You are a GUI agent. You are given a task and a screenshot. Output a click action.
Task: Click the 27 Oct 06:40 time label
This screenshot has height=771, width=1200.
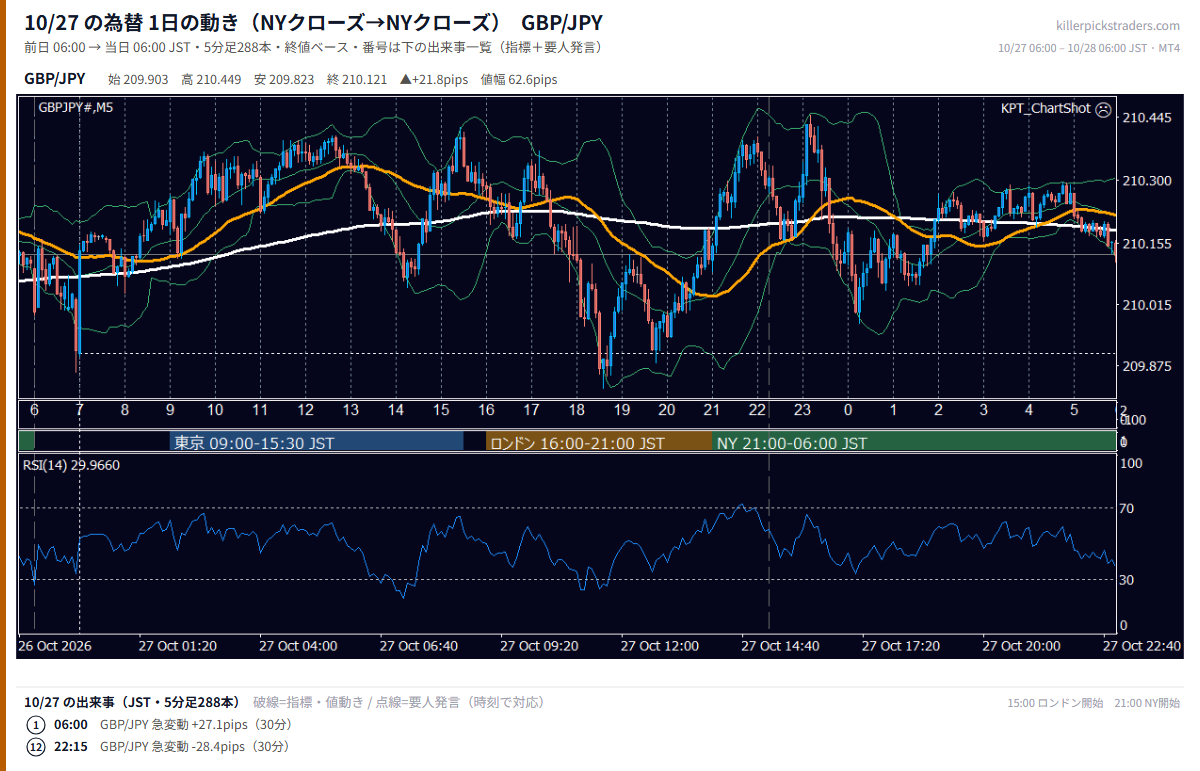pyautogui.click(x=418, y=646)
